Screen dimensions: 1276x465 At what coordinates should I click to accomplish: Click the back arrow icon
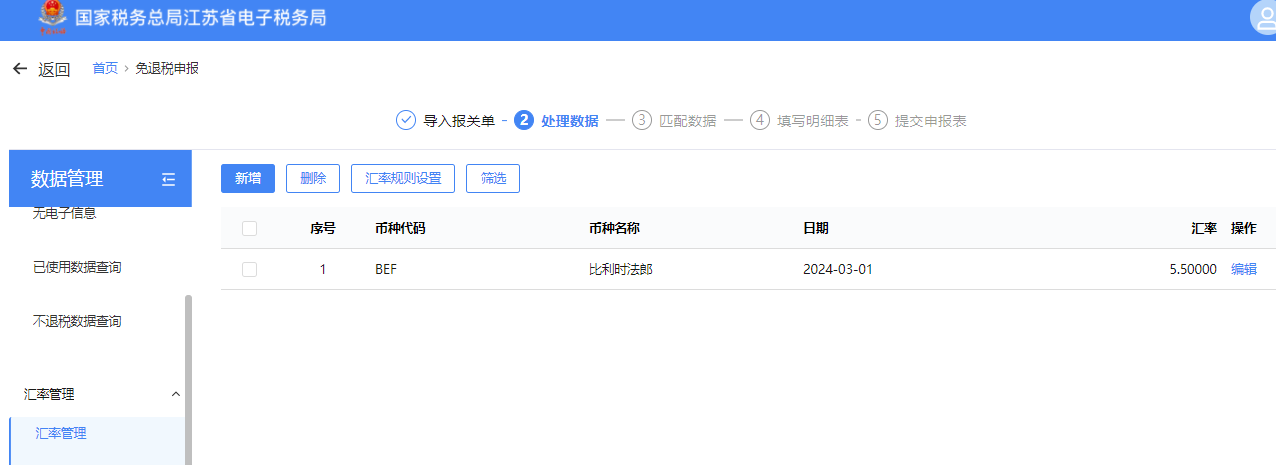[x=19, y=69]
